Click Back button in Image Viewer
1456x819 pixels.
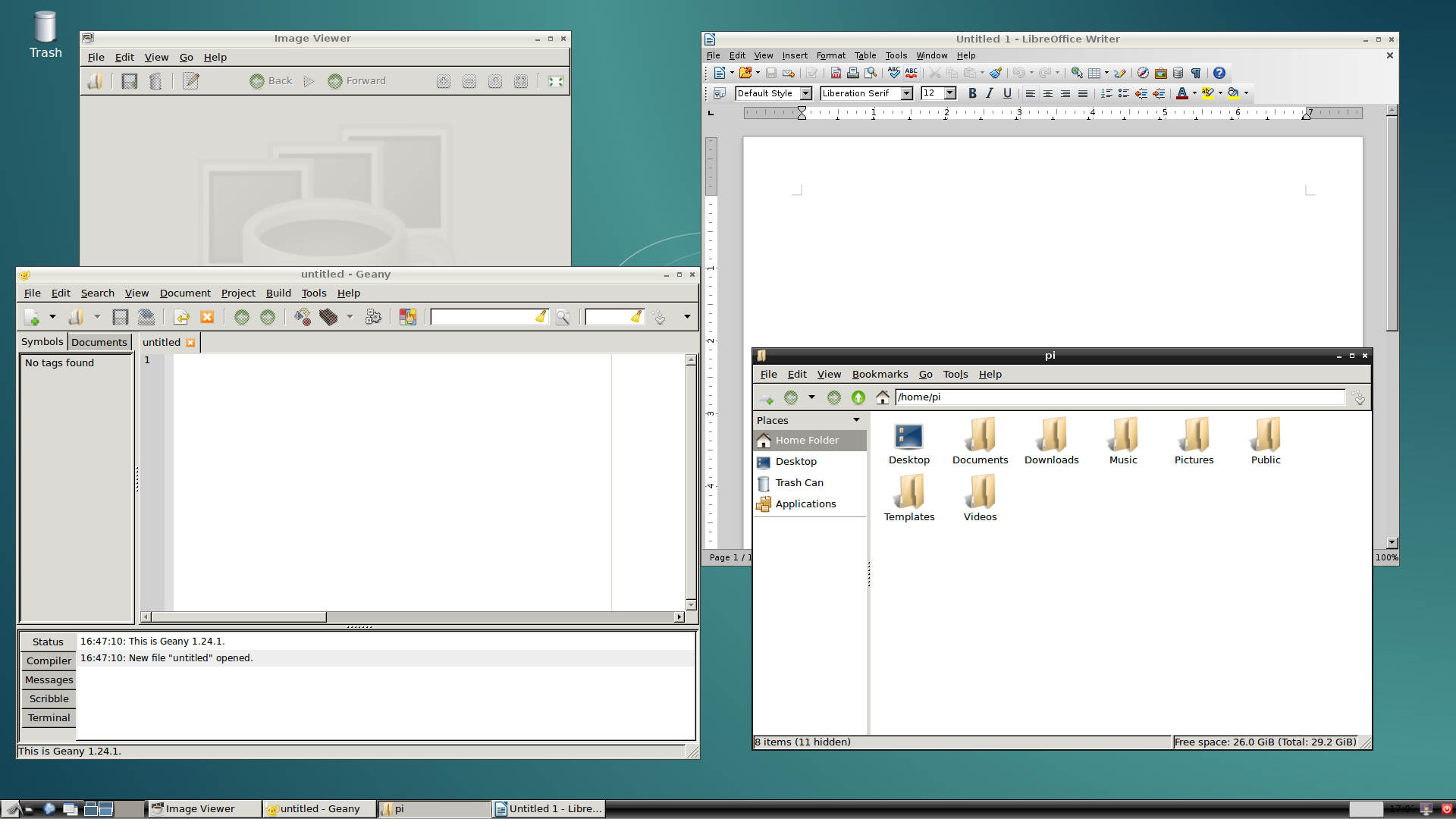tap(271, 81)
